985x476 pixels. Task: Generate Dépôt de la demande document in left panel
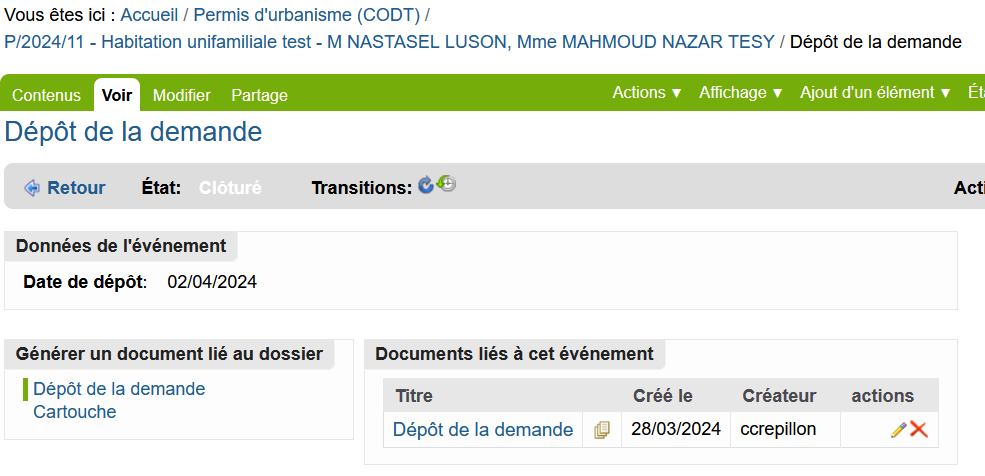[x=119, y=389]
